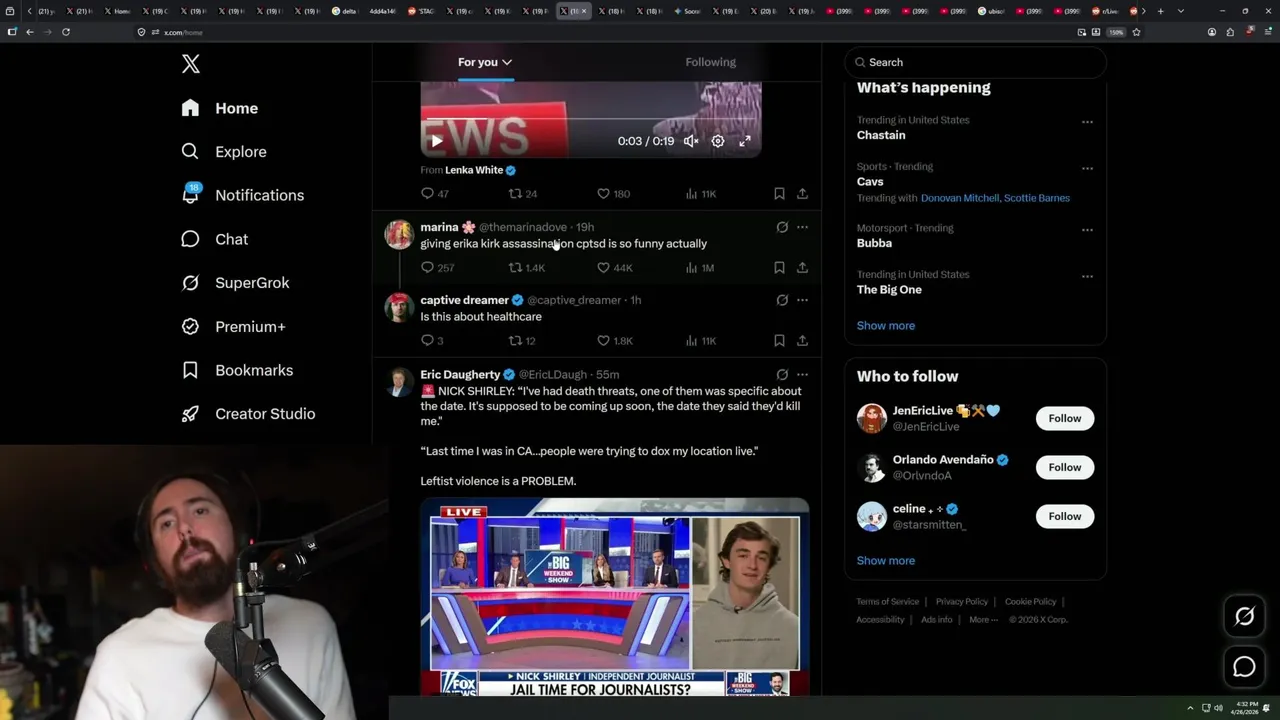This screenshot has height=720, width=1280.
Task: Like marina's post with 44K likes
Action: coord(615,268)
